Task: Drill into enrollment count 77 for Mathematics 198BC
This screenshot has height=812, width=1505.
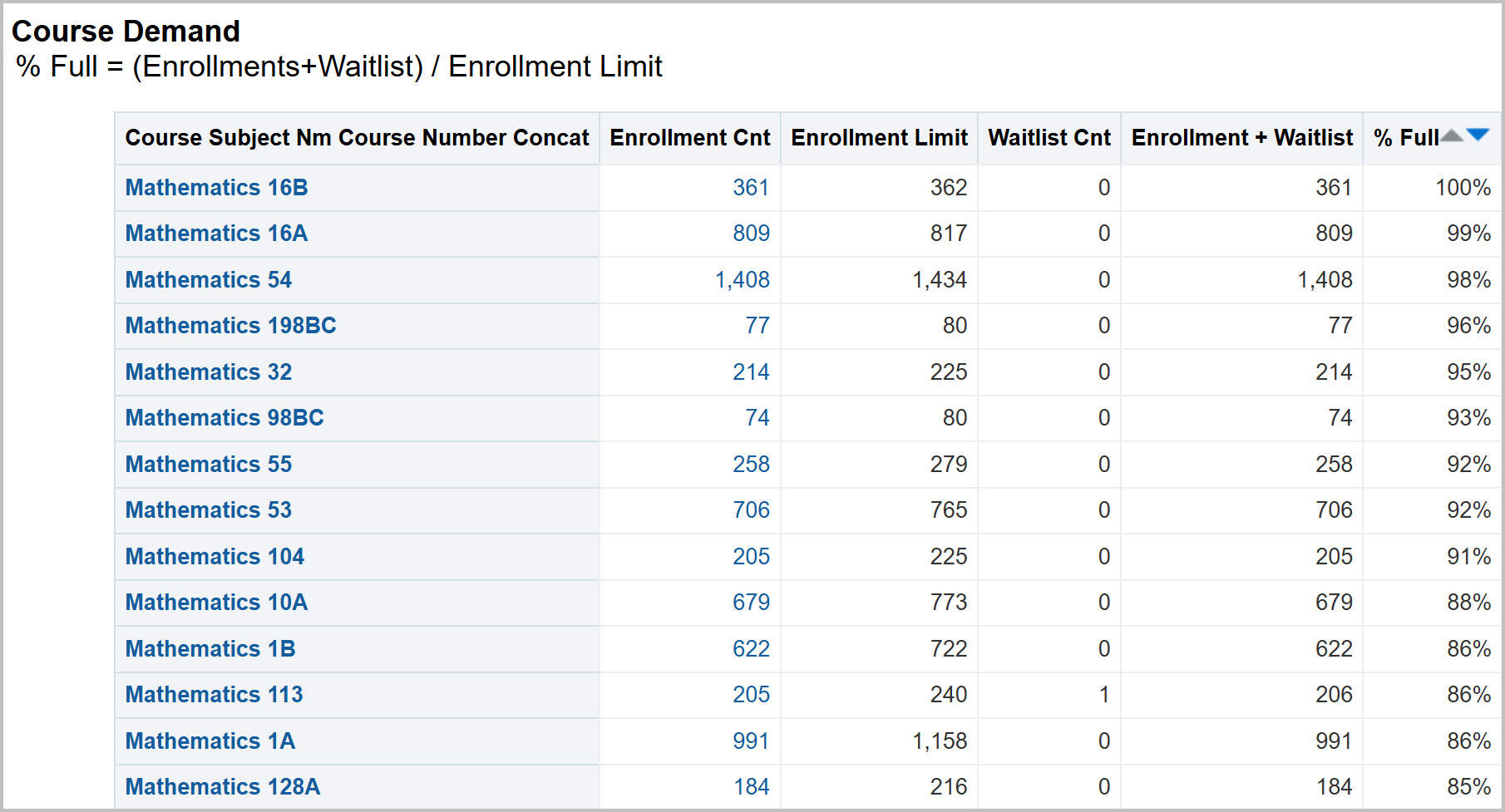Action: point(757,325)
